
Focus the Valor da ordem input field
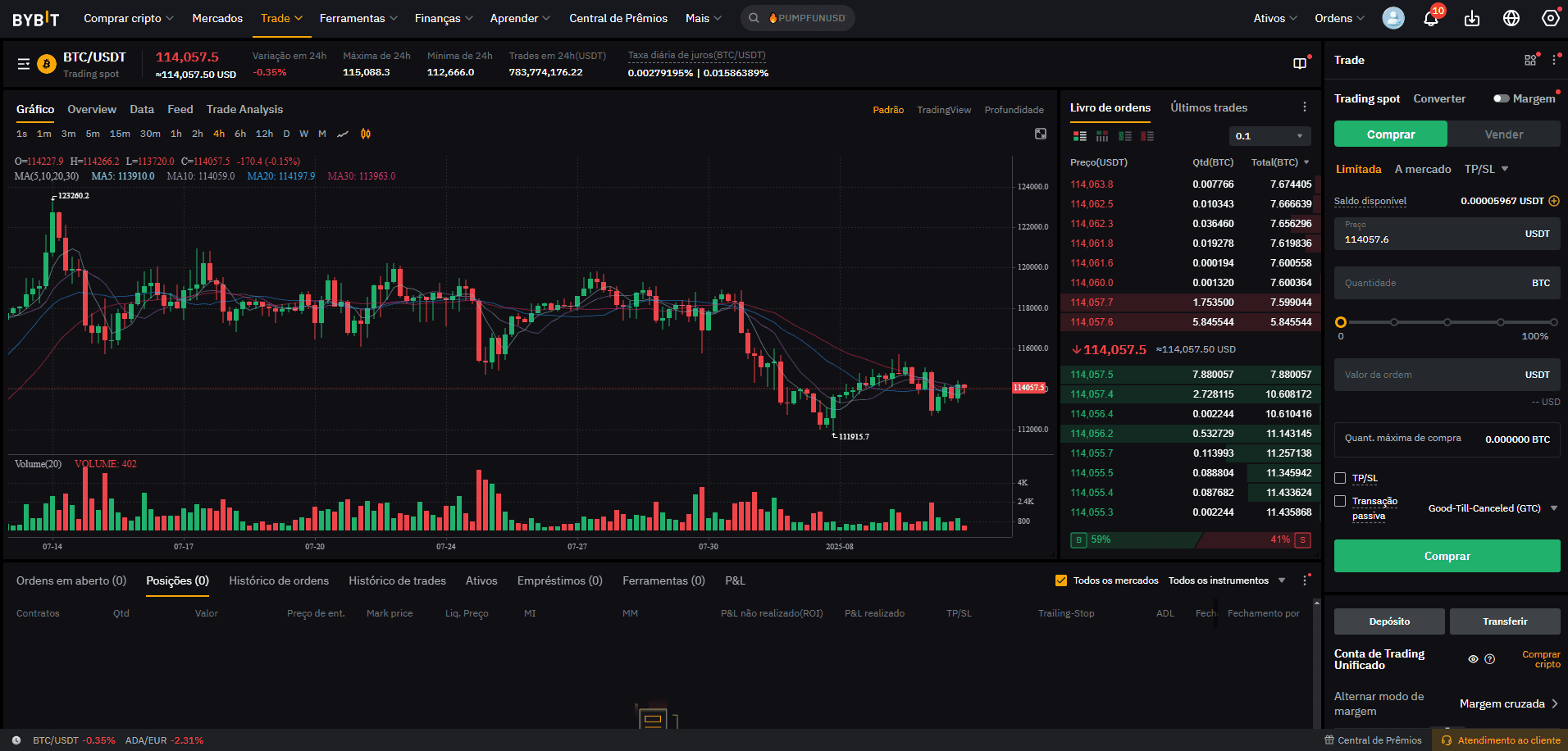tap(1447, 375)
